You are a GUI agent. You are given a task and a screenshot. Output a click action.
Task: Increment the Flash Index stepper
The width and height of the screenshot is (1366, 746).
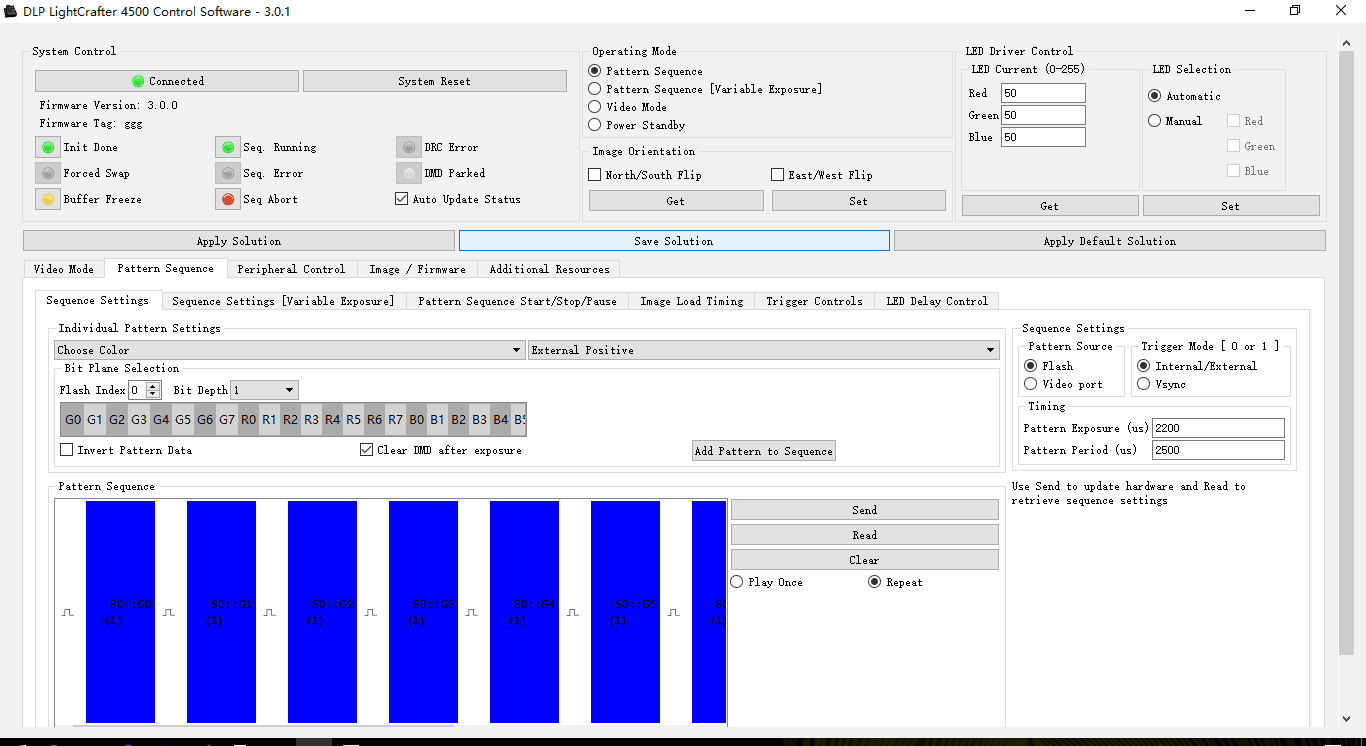pos(153,386)
